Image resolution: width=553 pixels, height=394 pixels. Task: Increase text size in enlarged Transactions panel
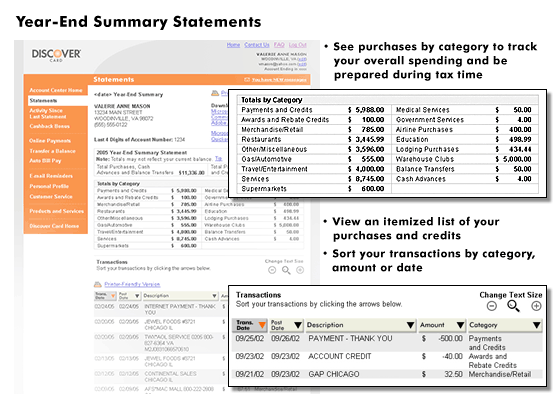click(536, 306)
